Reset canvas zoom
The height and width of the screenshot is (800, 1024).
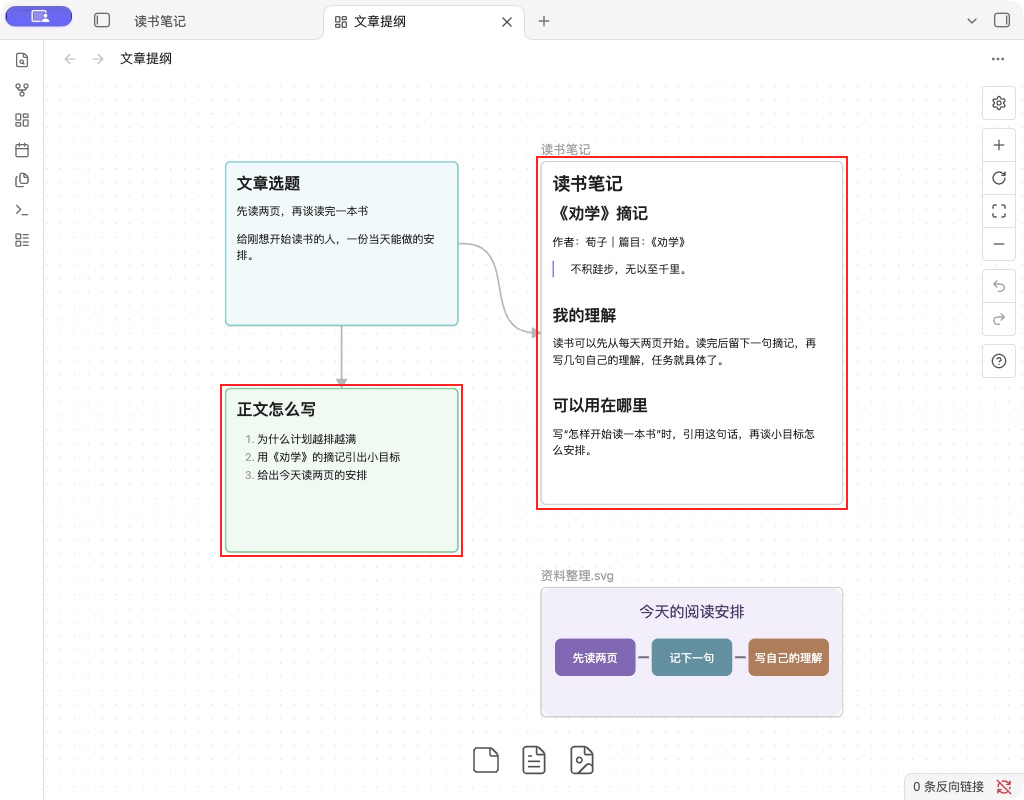pyautogui.click(x=999, y=178)
